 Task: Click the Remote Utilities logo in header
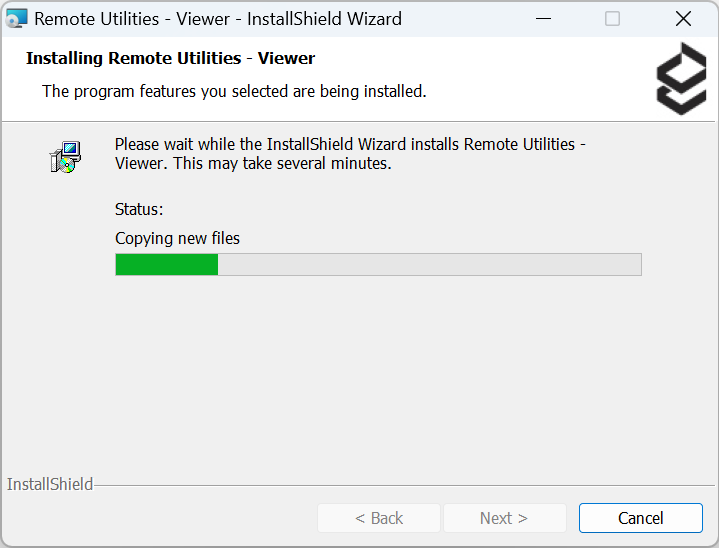pos(681,78)
